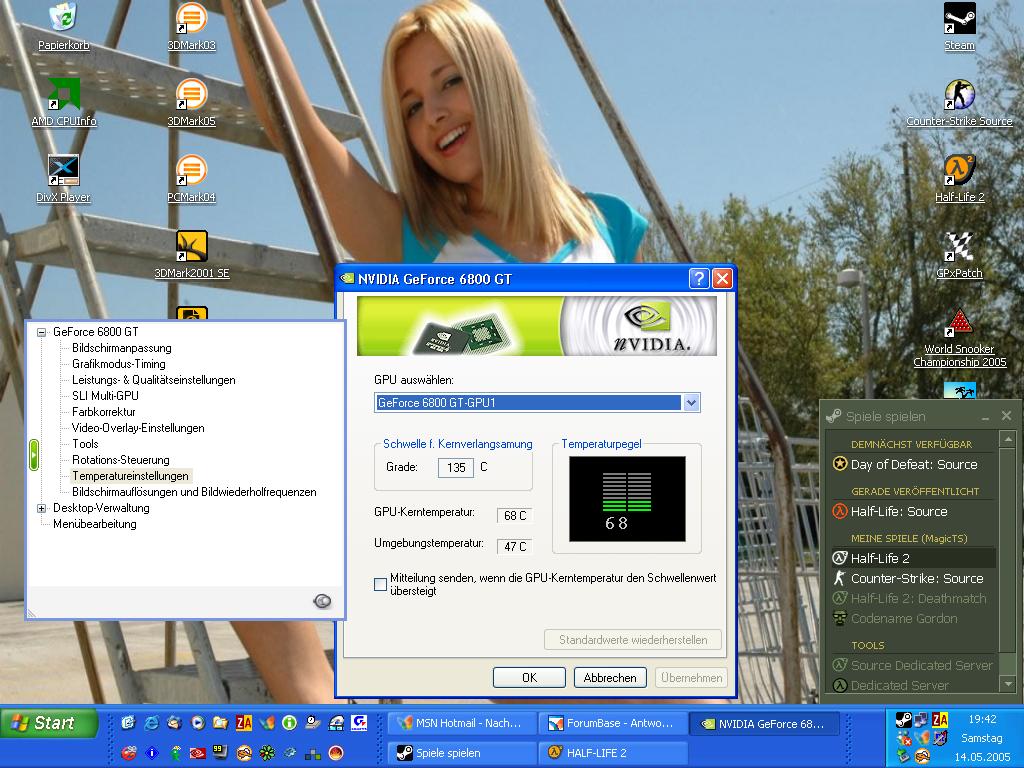Select Menübearbeitung in the tree
Screen dimensions: 1024x768
95,524
